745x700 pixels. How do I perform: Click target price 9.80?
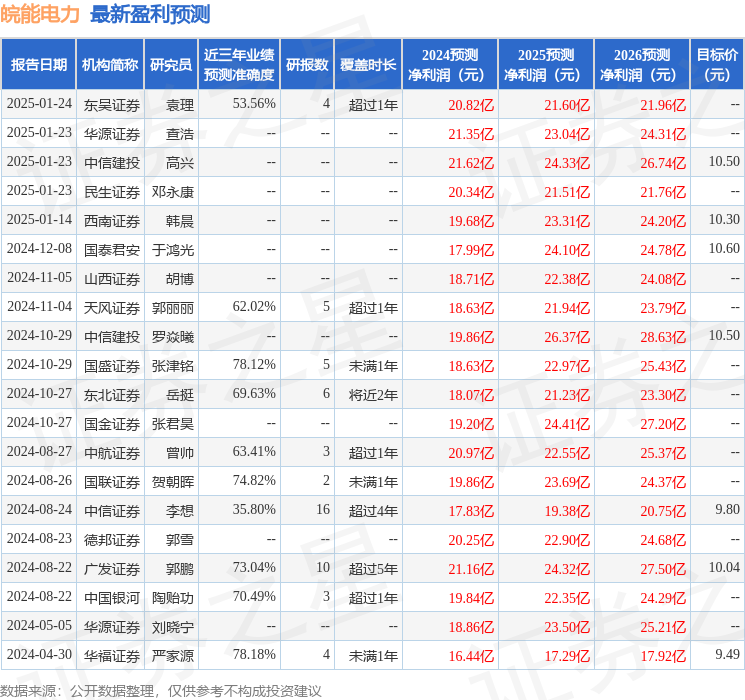pyautogui.click(x=727, y=509)
